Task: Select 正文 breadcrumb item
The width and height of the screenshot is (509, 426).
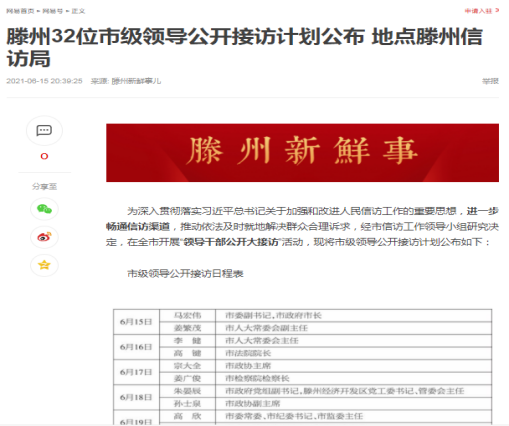Action: (78, 11)
